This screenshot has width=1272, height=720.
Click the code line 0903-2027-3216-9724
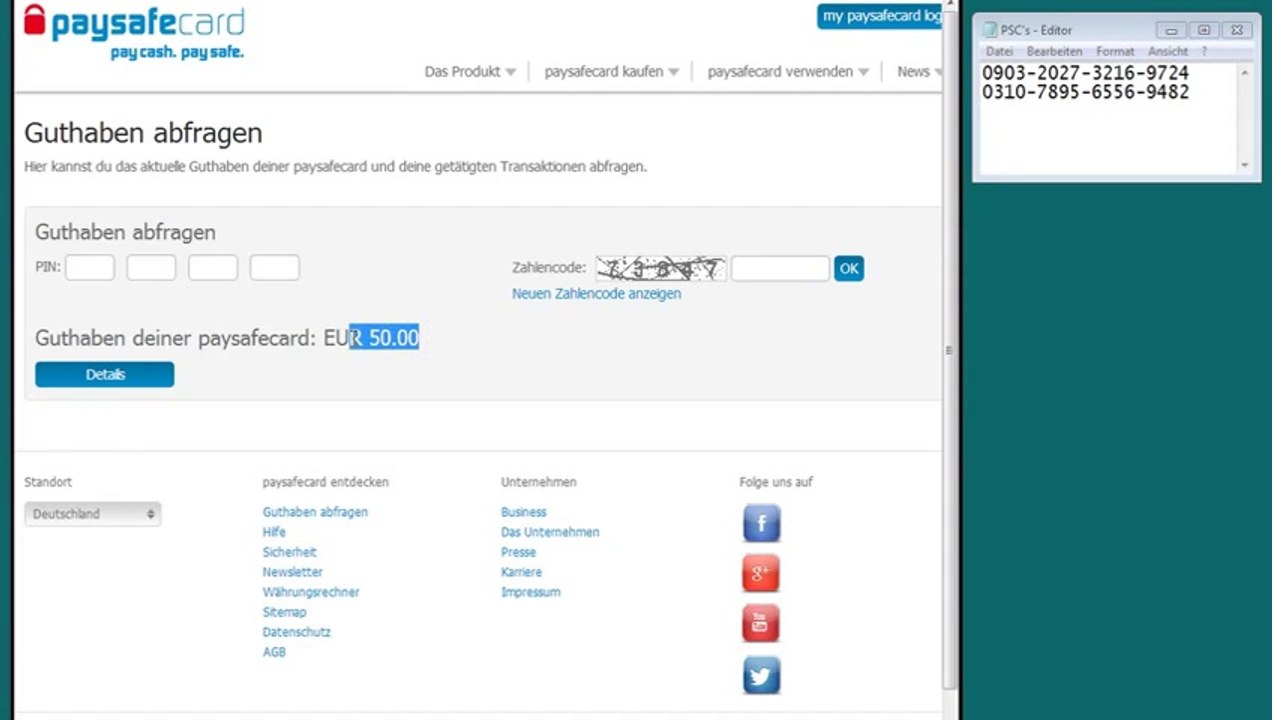(1085, 73)
